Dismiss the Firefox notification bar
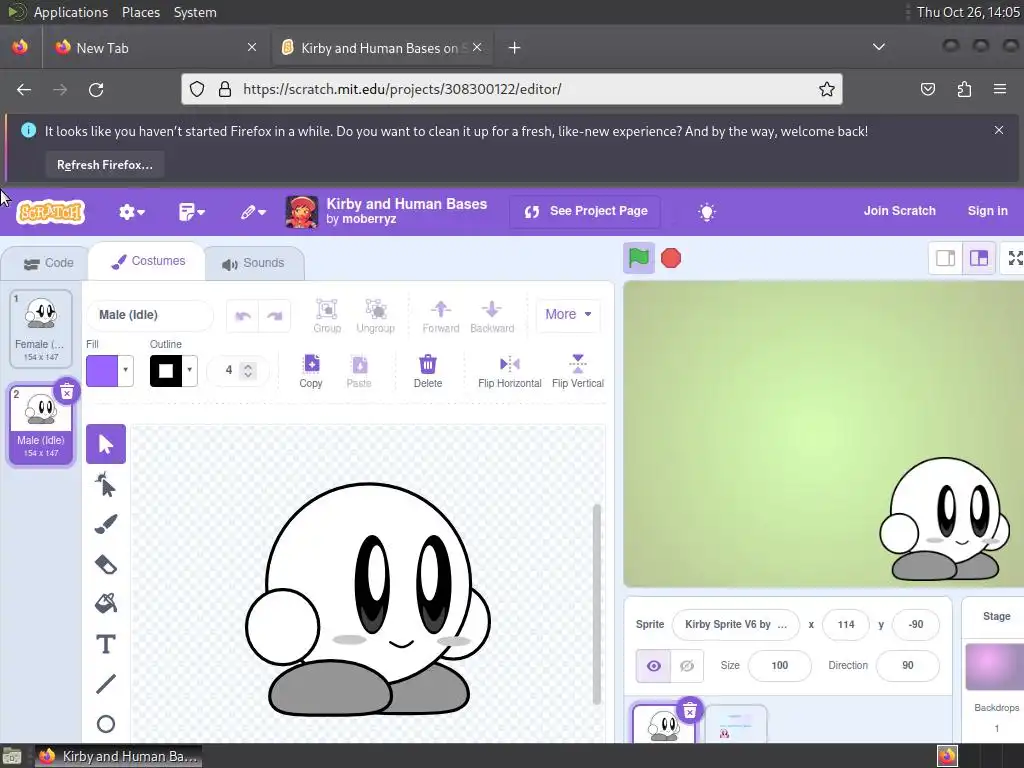1024x768 pixels. (999, 130)
